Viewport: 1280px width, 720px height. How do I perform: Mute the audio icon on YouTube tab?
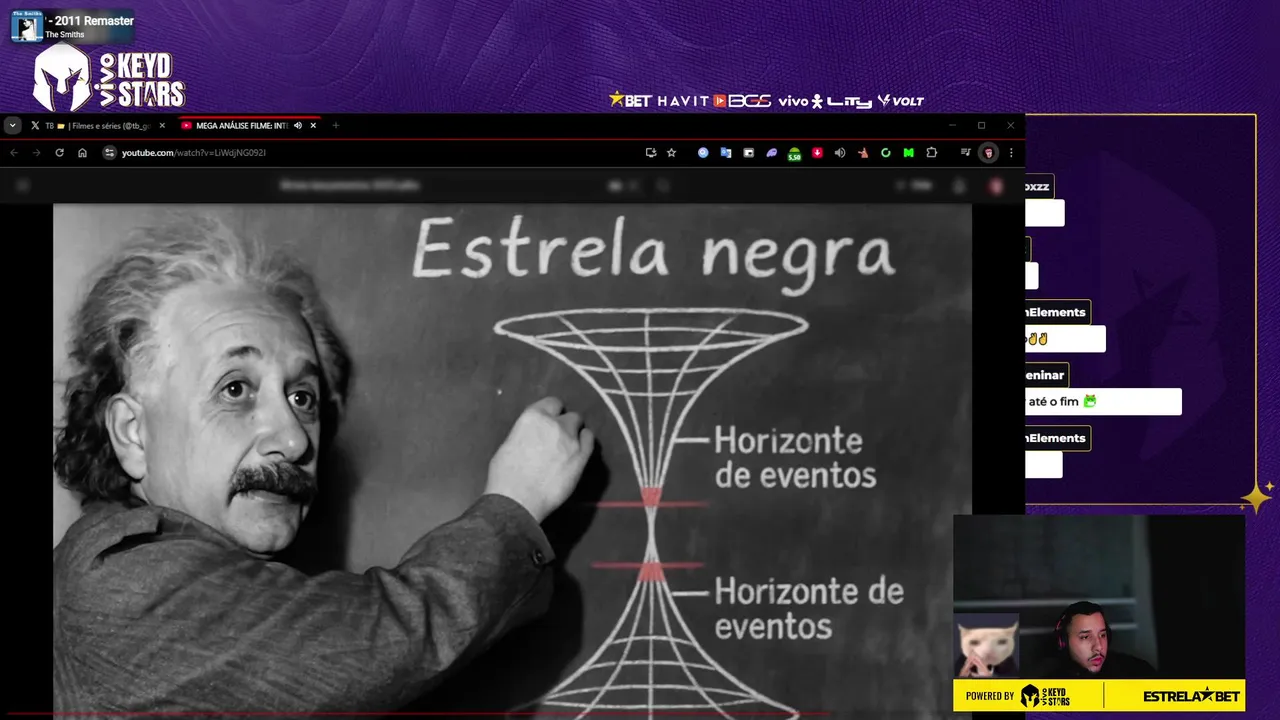298,126
